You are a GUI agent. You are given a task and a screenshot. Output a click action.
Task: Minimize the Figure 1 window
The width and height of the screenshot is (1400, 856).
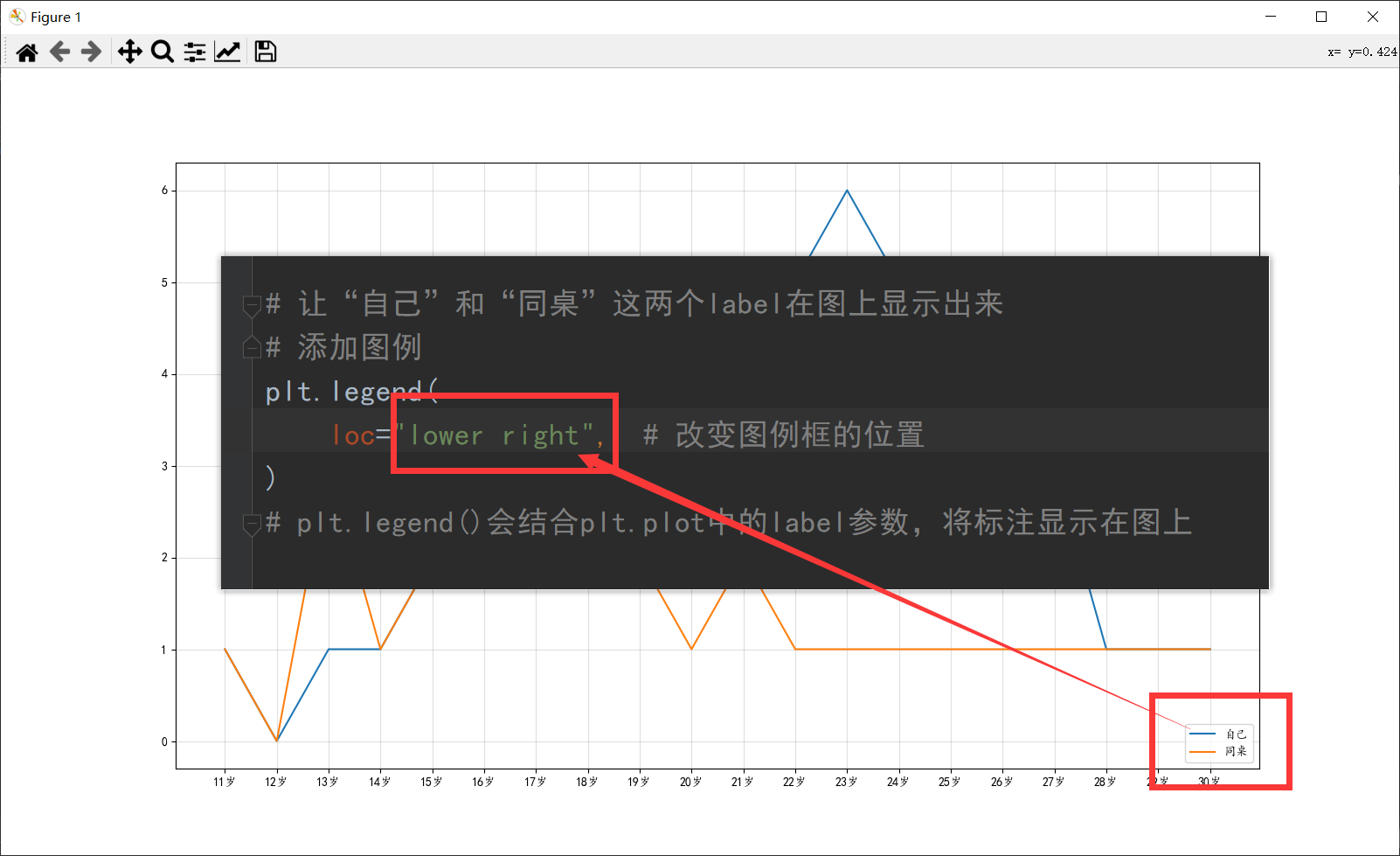coord(1271,17)
